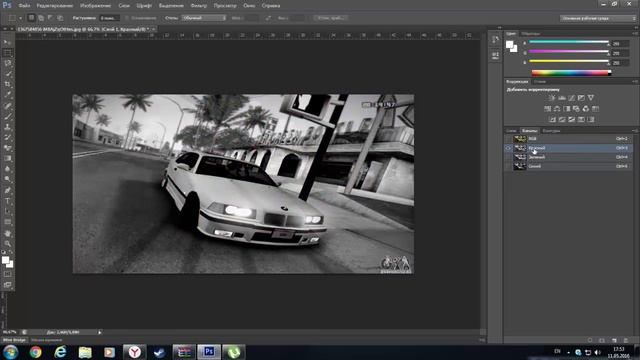640x360 pixels.
Task: Select the Зеленый channel row
Action: (569, 157)
